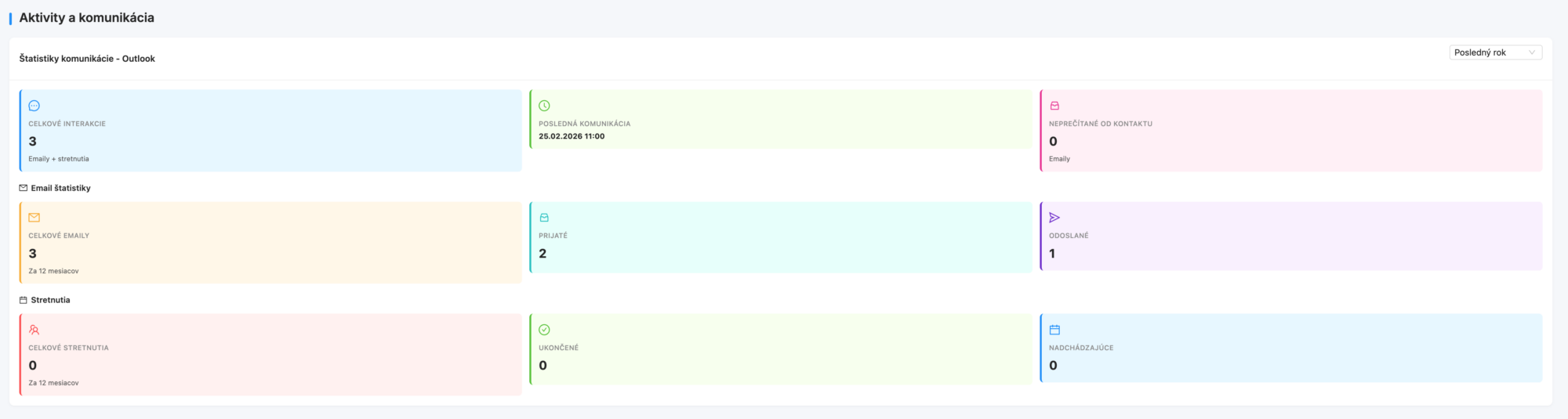Screen dimensions: 1568x419
Task: Open the Posledný rok period dropdown
Action: (x=1494, y=52)
